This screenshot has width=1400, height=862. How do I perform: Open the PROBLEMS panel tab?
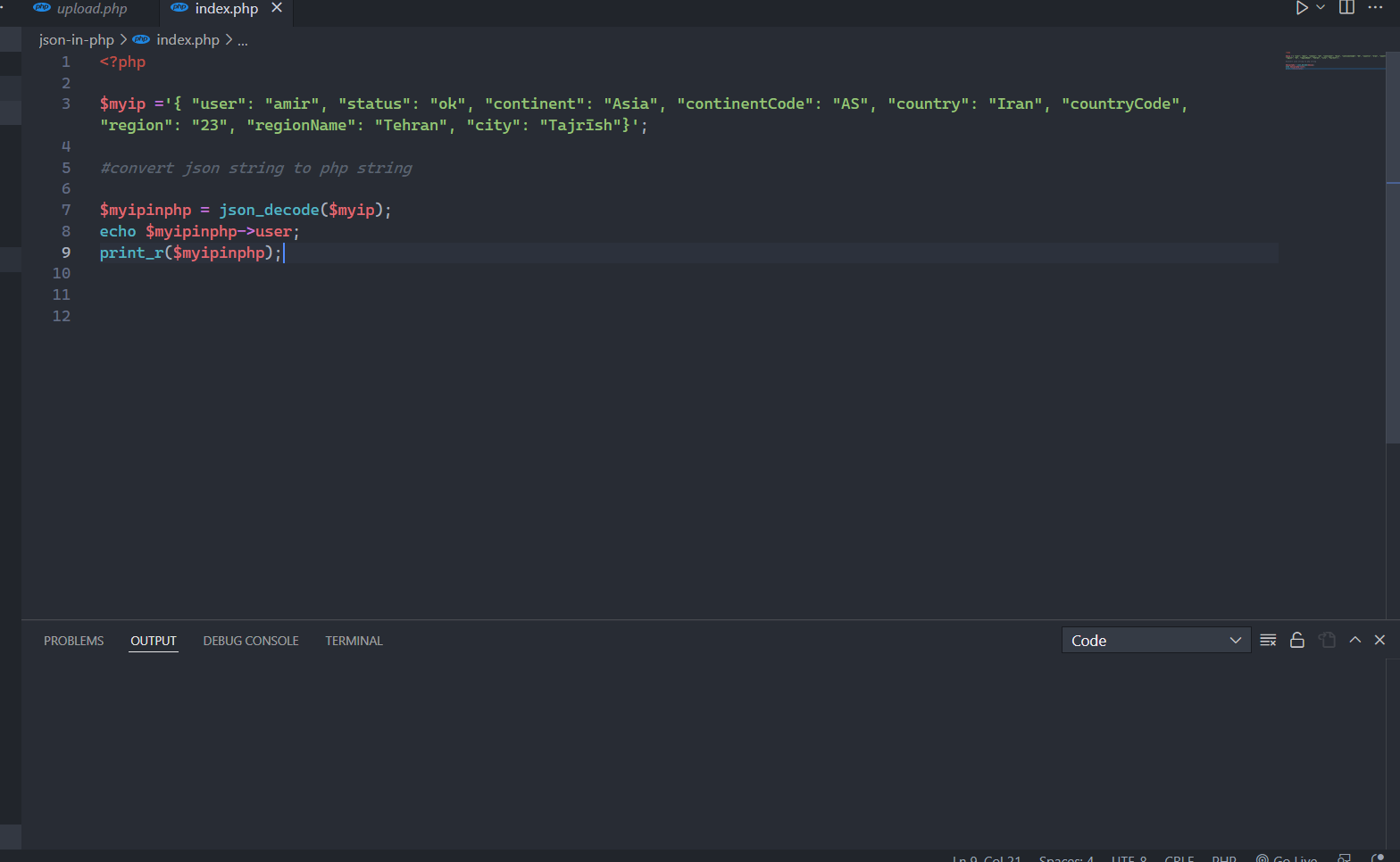(74, 641)
